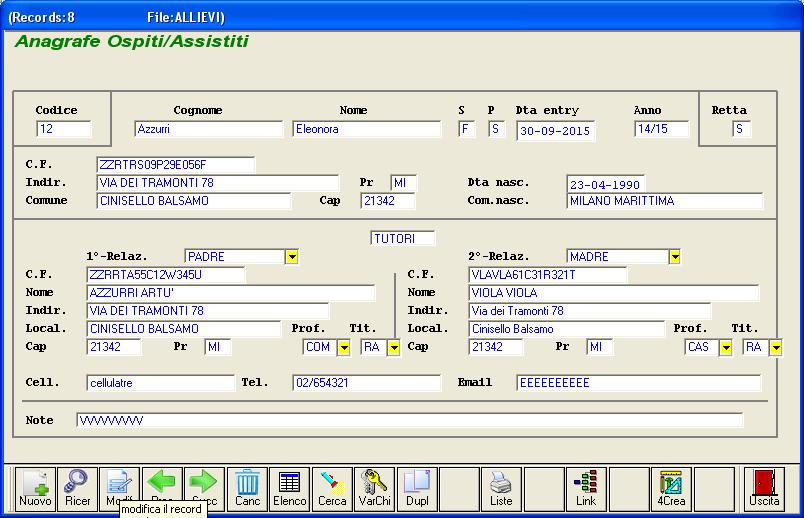The image size is (804, 518).
Task: Click first tutor Indir. field VIA DEI TRAMONTI 78
Action: pos(208,311)
